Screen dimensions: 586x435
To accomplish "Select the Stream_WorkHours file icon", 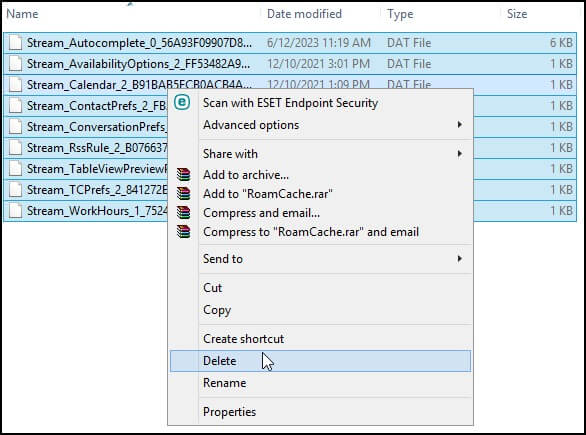I will (x=15, y=211).
